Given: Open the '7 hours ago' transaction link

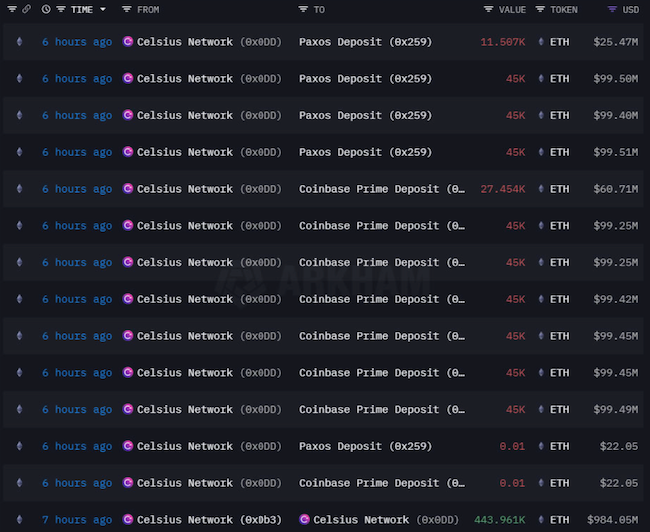Looking at the screenshot, I should pos(77,520).
